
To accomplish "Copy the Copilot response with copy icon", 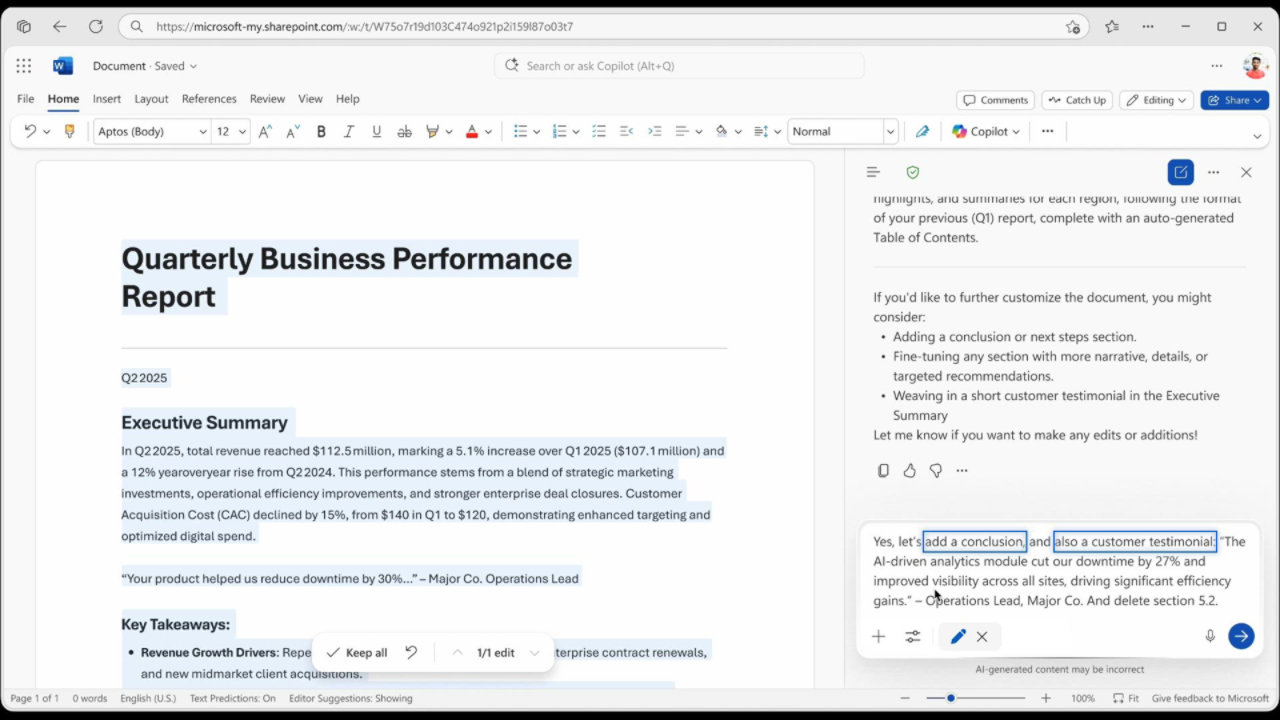I will click(x=883, y=470).
